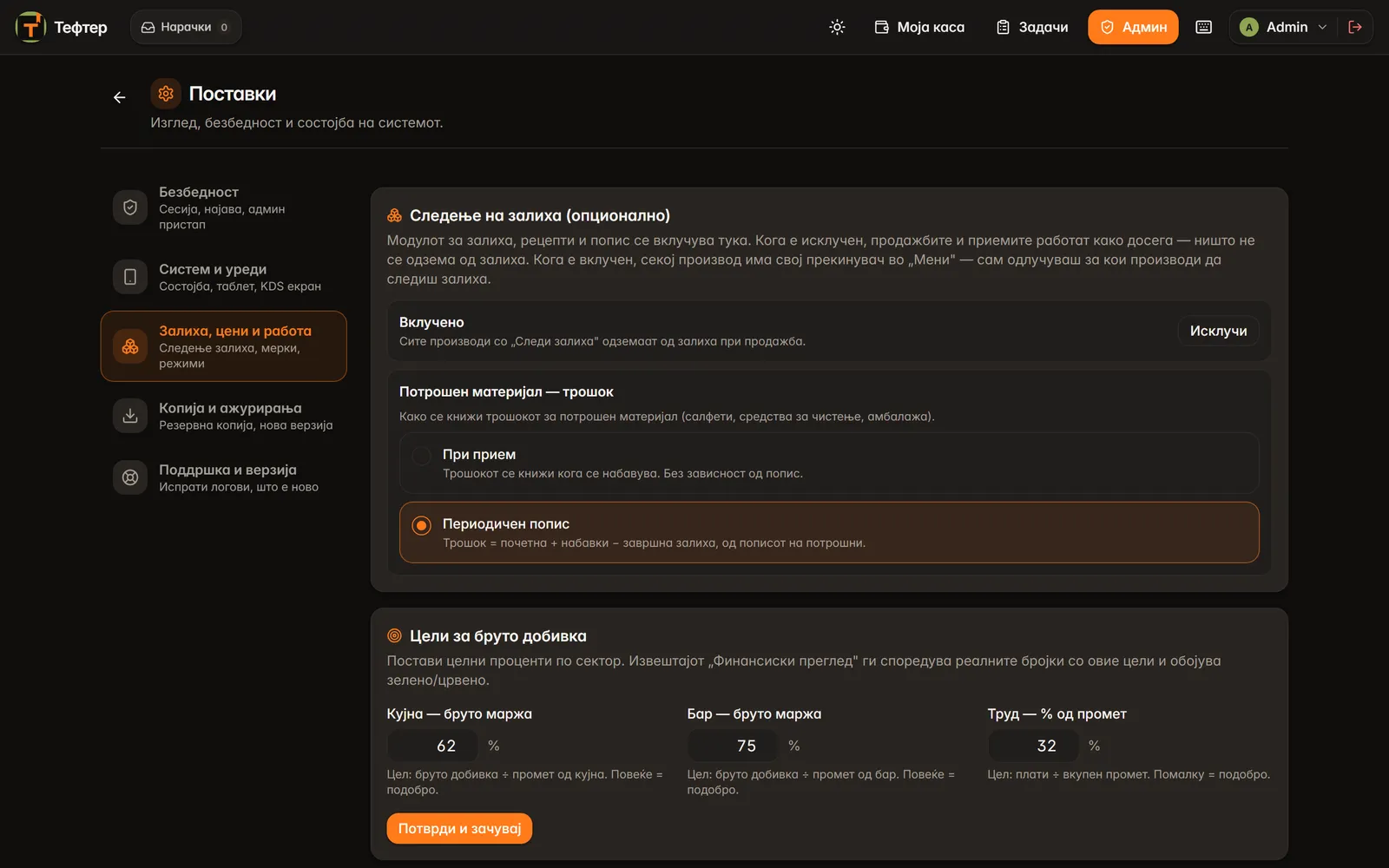Click Потврди и зачувај button
Screen dimensions: 1389x868
459,828
